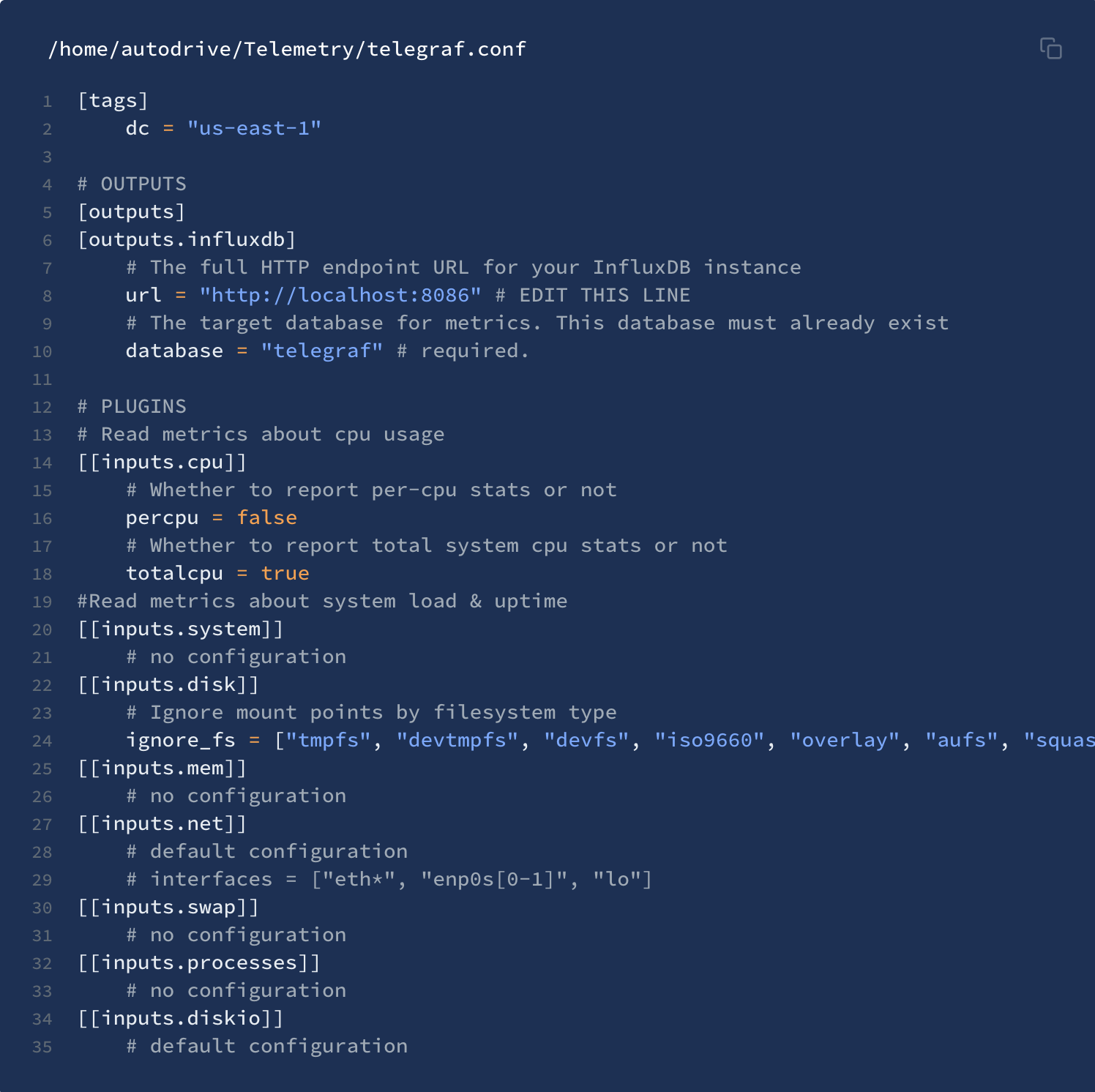This screenshot has width=1095, height=1092.
Task: Click the [[inputs.swap]] section header
Action: (x=168, y=907)
